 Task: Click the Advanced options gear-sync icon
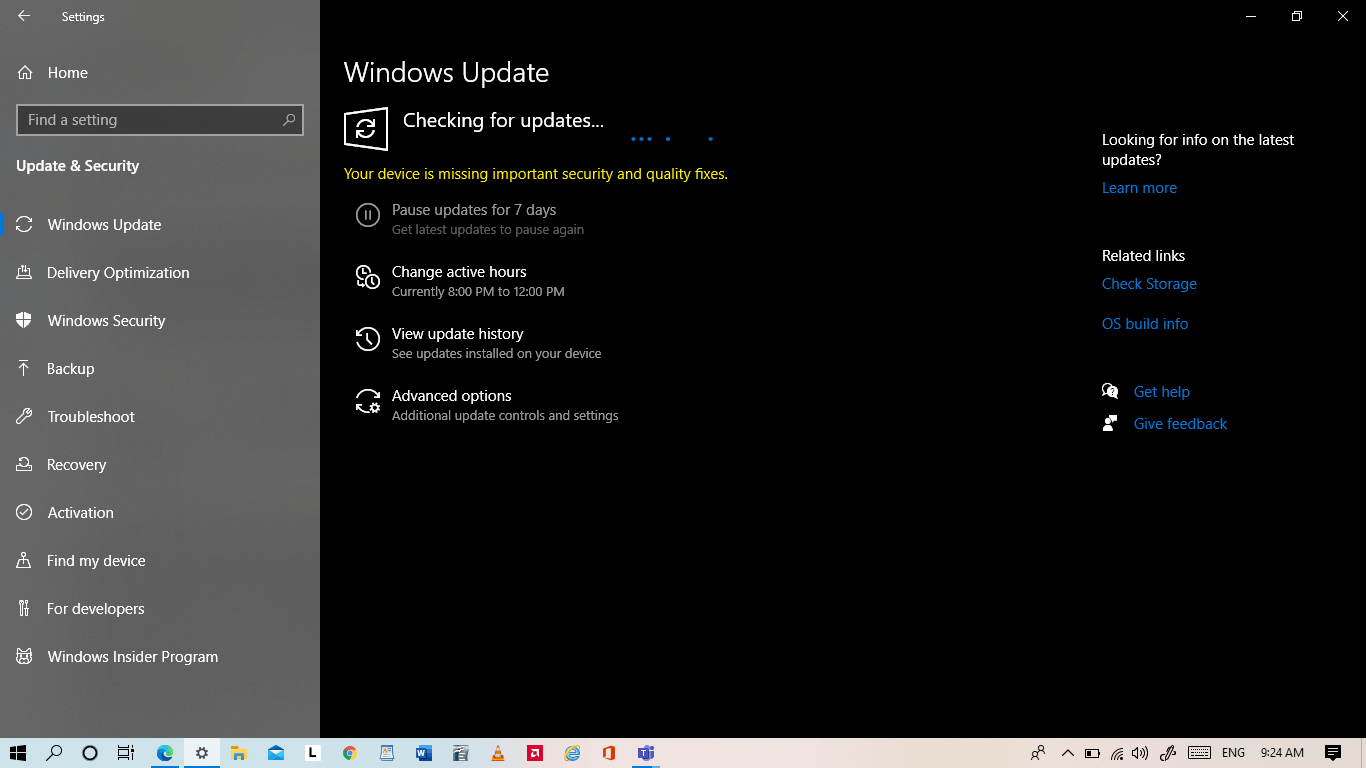click(368, 401)
